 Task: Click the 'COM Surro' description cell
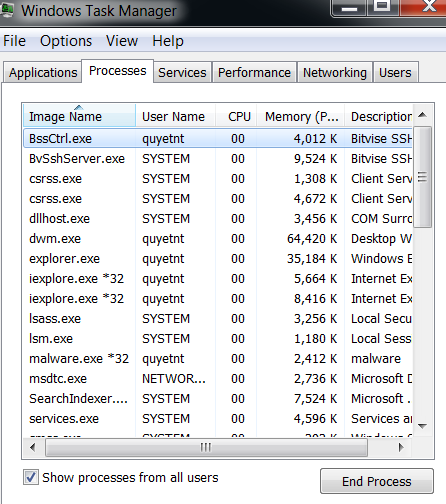(x=381, y=219)
